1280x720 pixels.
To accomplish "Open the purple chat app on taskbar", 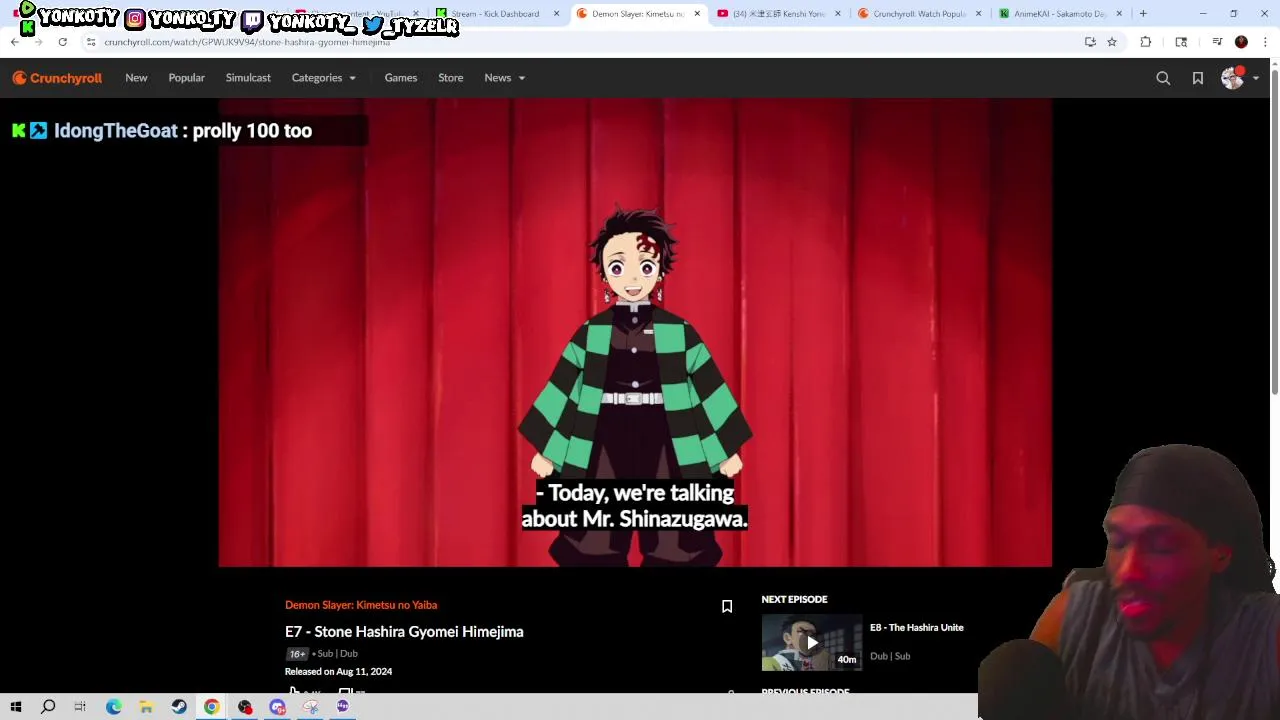I will pyautogui.click(x=343, y=707).
